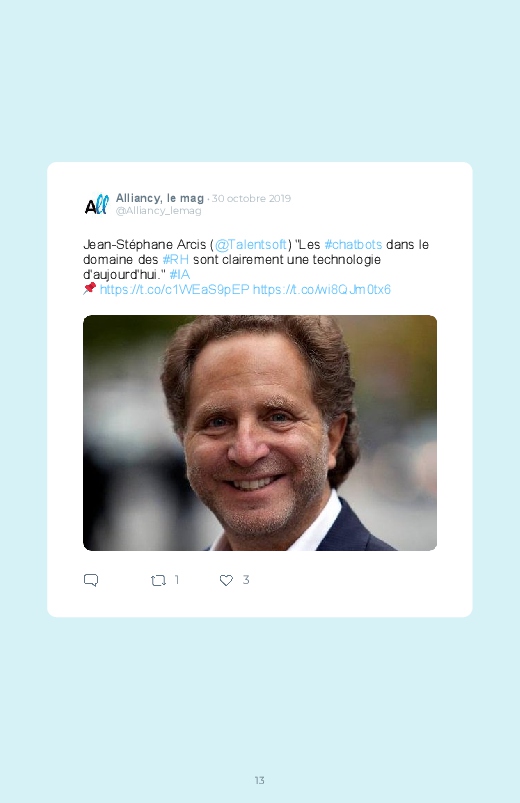Click the #IA hashtag
This screenshot has height=803, width=520.
(x=179, y=274)
